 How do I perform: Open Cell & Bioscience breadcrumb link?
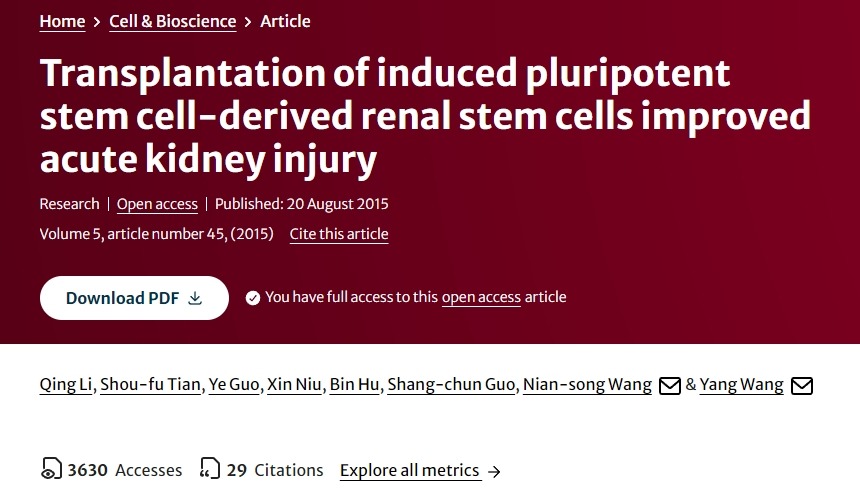pos(173,21)
